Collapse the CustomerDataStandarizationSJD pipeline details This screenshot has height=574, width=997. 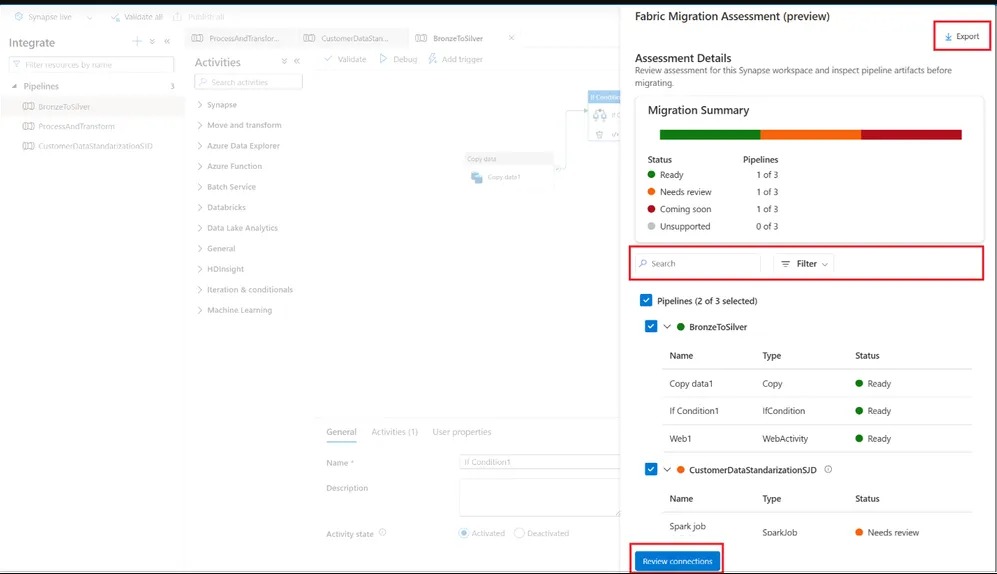(x=667, y=470)
